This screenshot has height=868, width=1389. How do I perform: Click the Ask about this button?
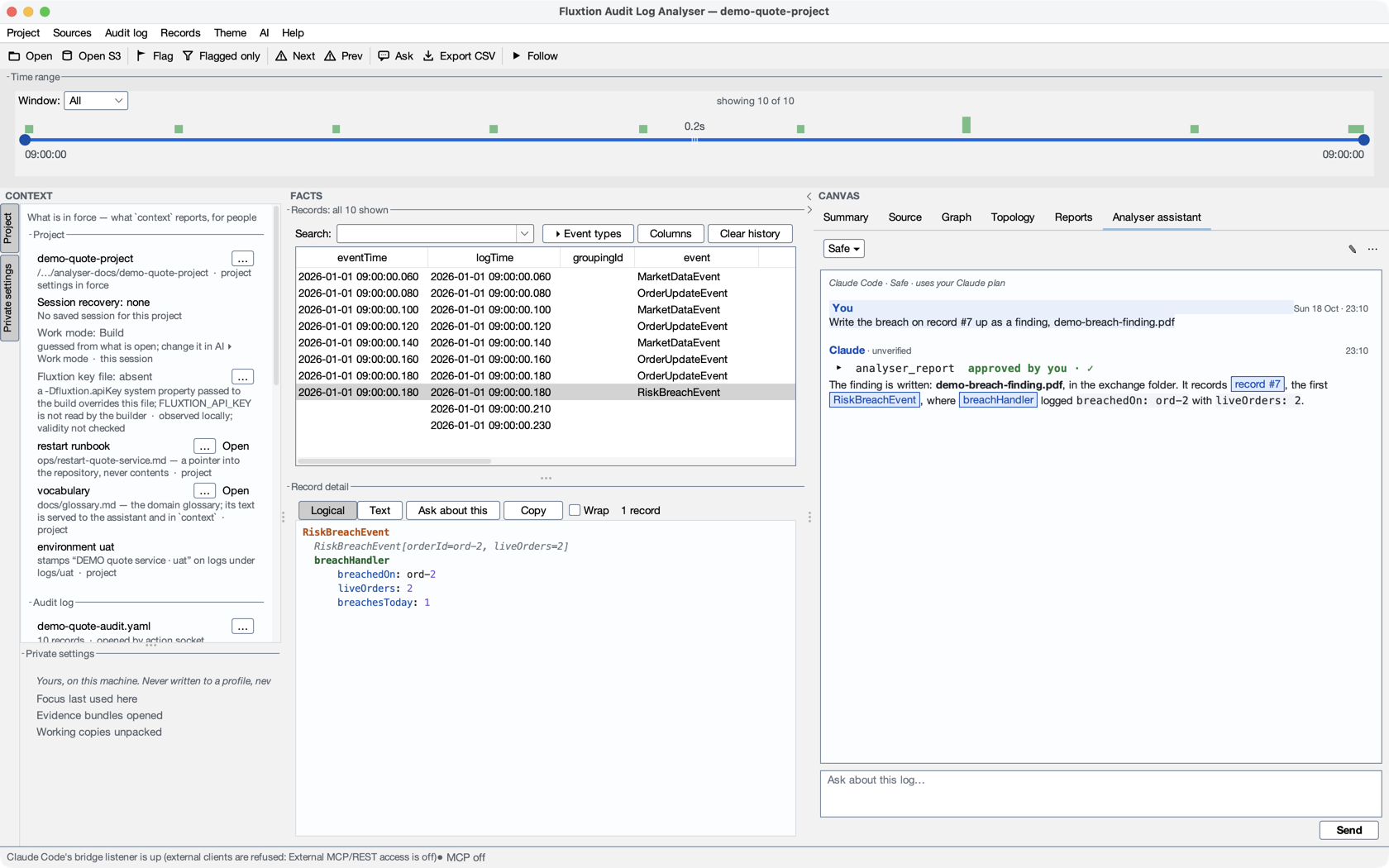point(452,511)
